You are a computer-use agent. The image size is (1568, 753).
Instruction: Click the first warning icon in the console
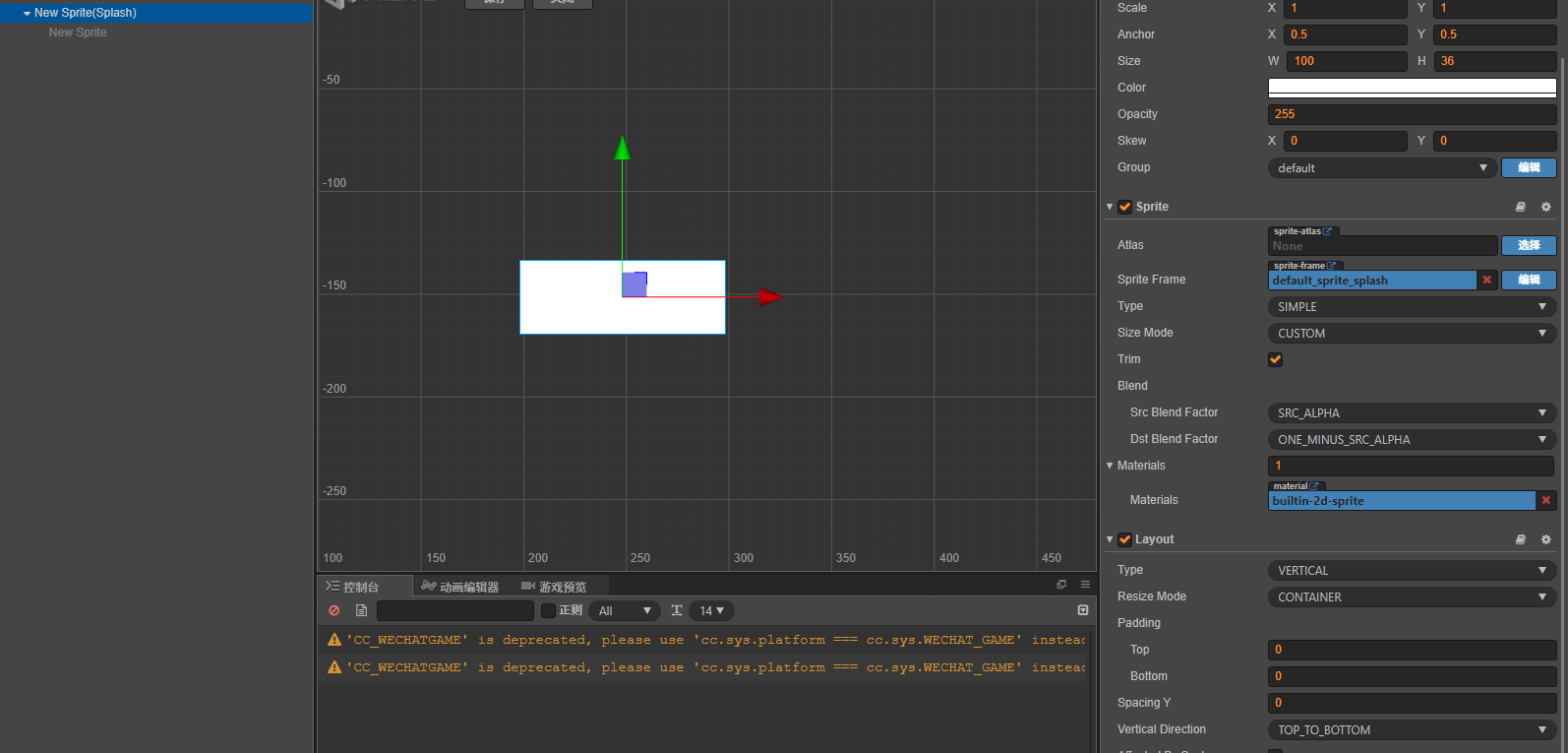(334, 640)
